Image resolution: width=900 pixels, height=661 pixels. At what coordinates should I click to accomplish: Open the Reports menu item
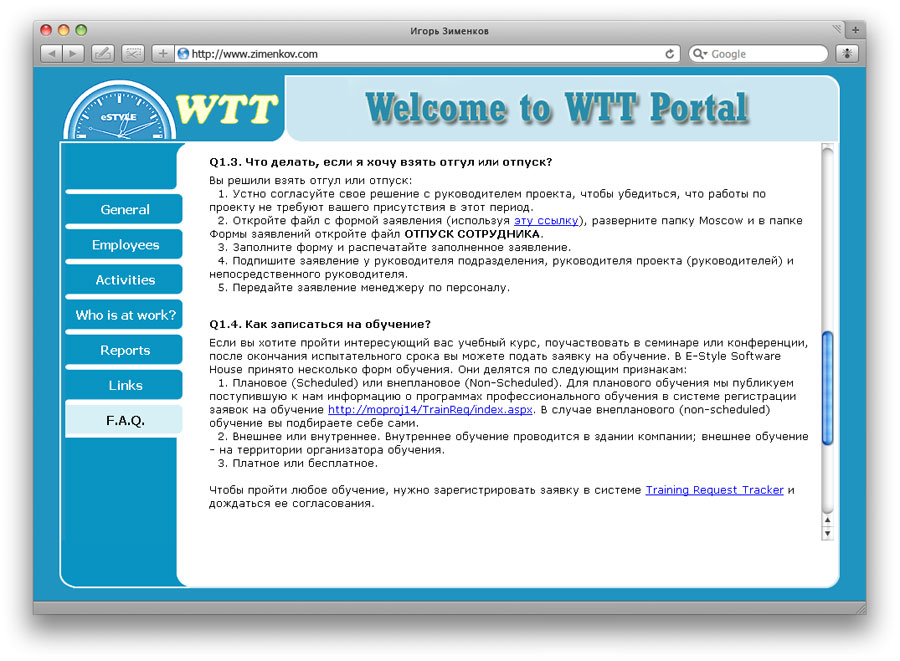coord(125,350)
